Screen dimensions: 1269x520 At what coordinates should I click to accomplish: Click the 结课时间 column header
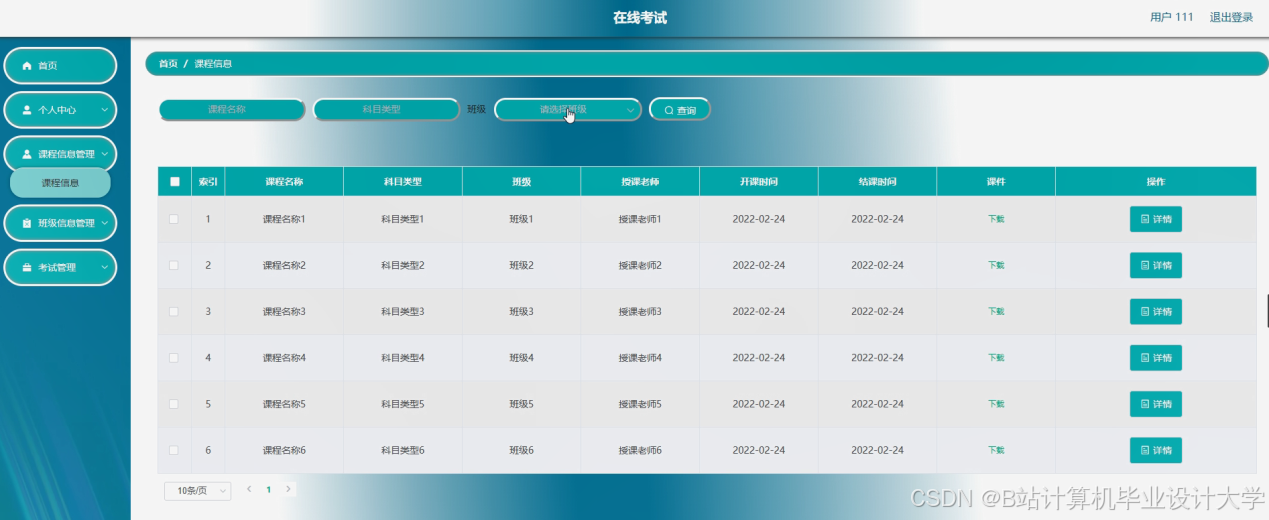[877, 182]
